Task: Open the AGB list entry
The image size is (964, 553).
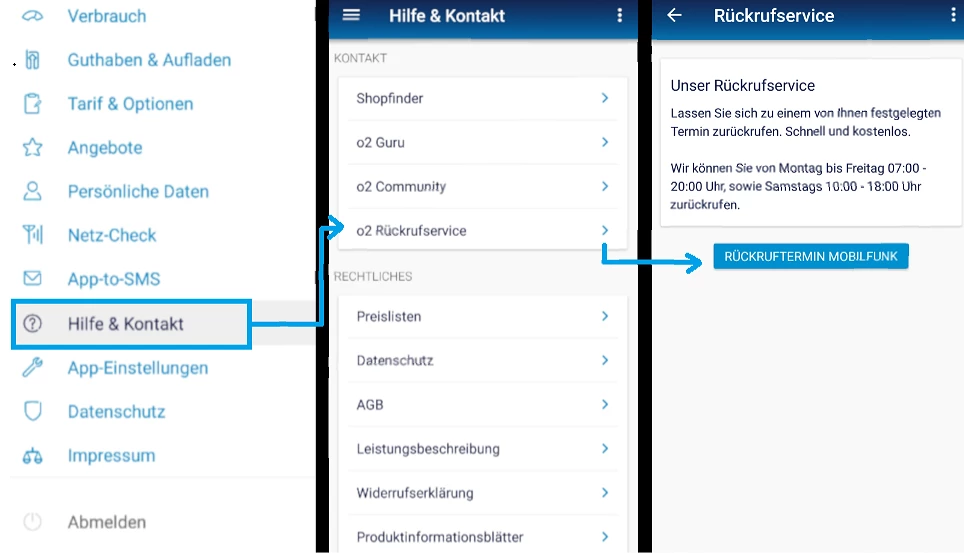Action: pos(370,405)
